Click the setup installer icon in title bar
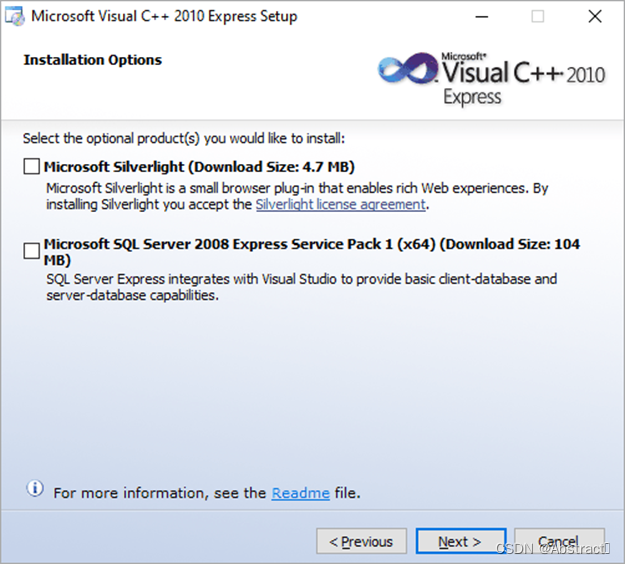 [x=15, y=17]
